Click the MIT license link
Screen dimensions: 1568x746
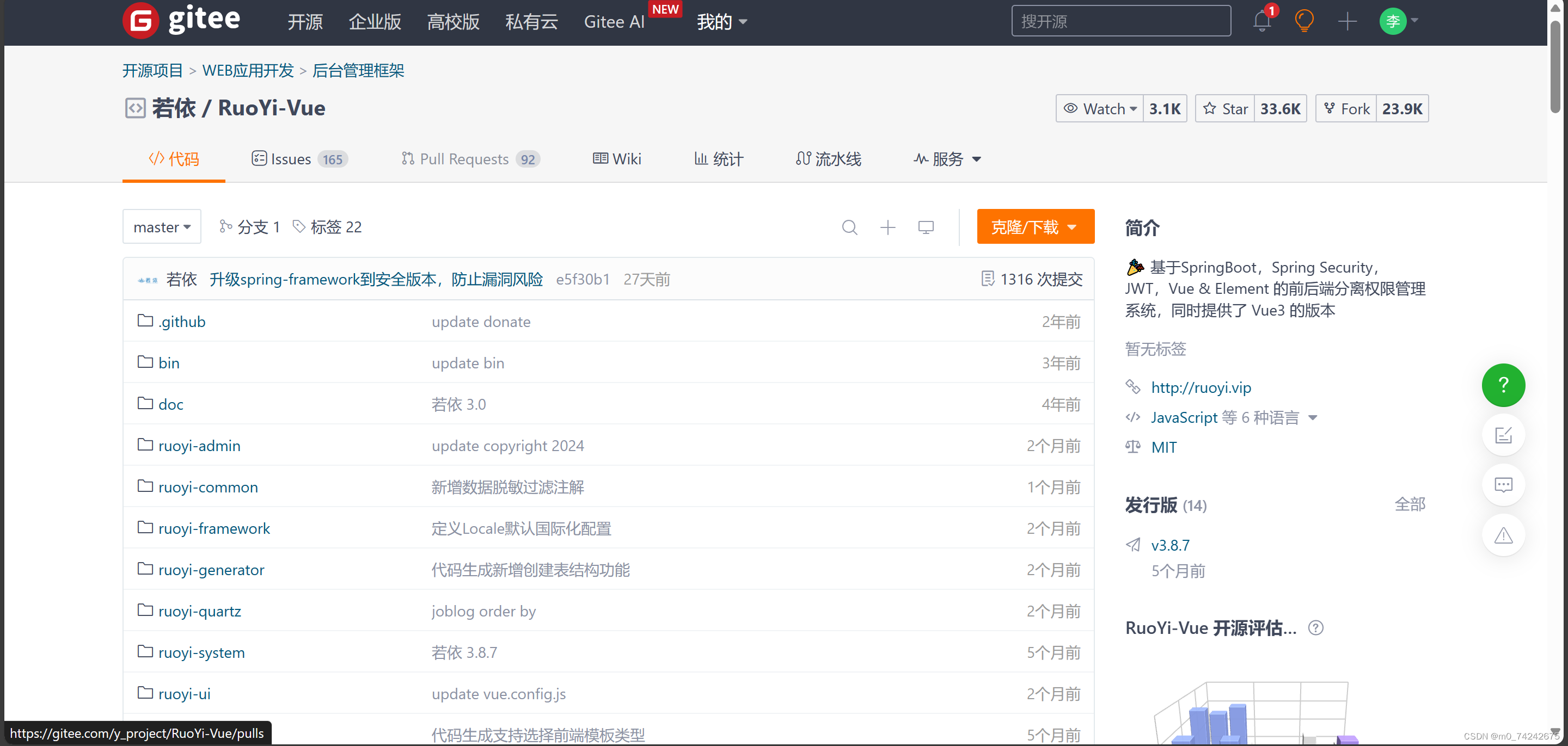click(1164, 447)
